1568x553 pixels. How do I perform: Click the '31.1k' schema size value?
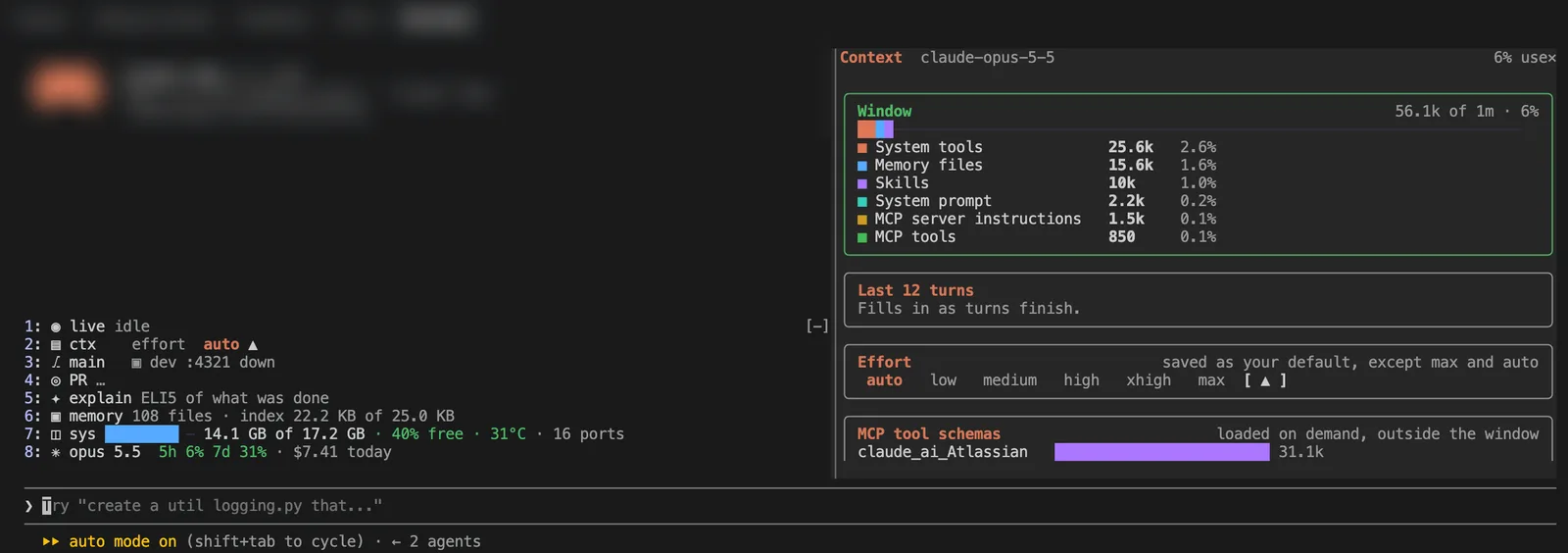coord(1300,452)
